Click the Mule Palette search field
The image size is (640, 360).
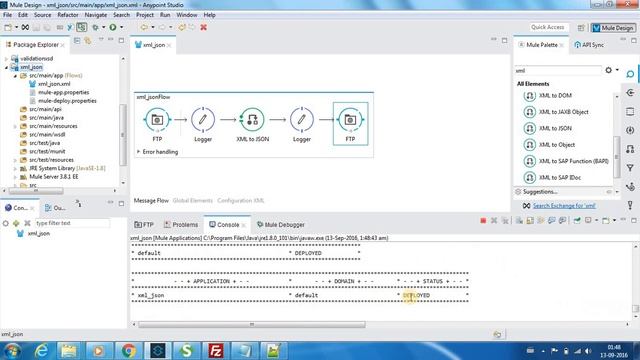[x=558, y=71]
